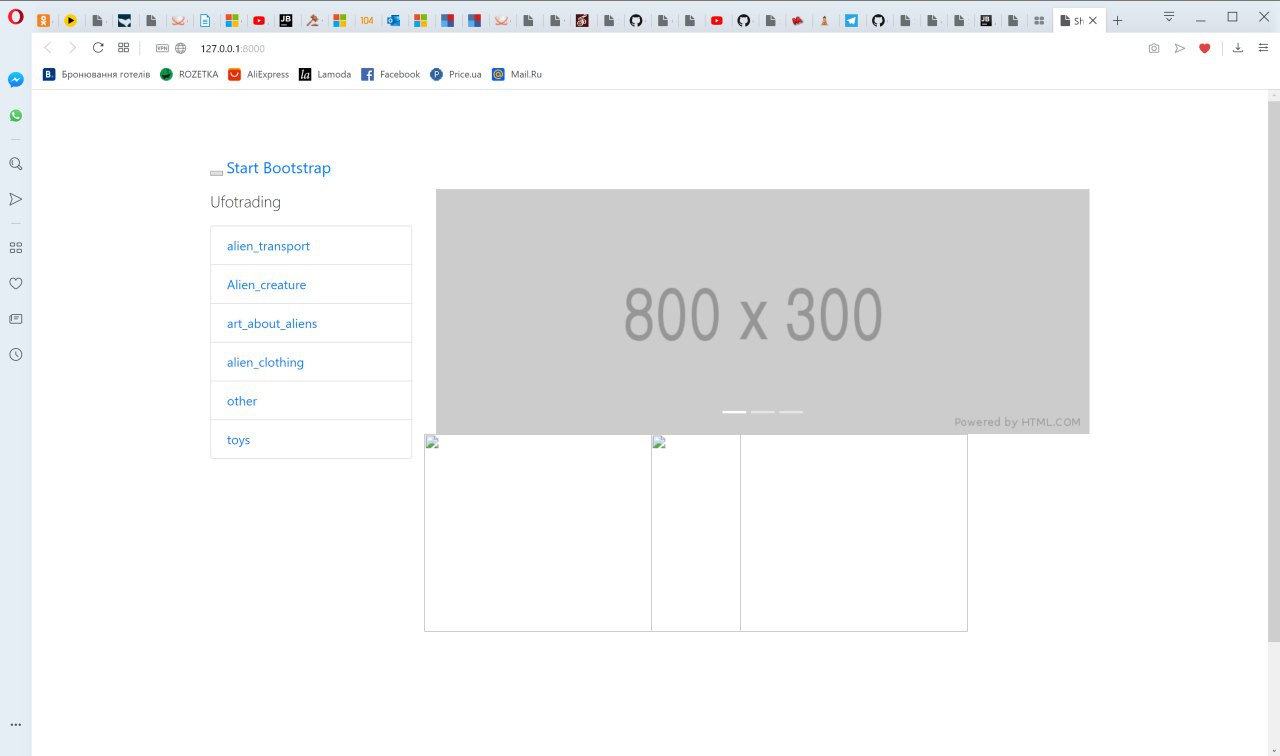Switch to the 104 tab
Image resolution: width=1280 pixels, height=756 pixels.
click(366, 20)
